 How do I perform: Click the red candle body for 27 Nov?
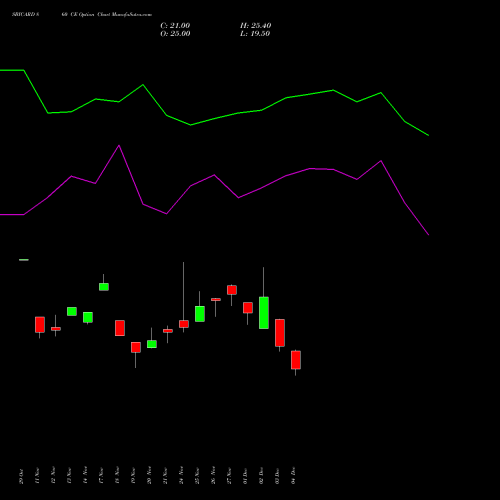pos(232,290)
